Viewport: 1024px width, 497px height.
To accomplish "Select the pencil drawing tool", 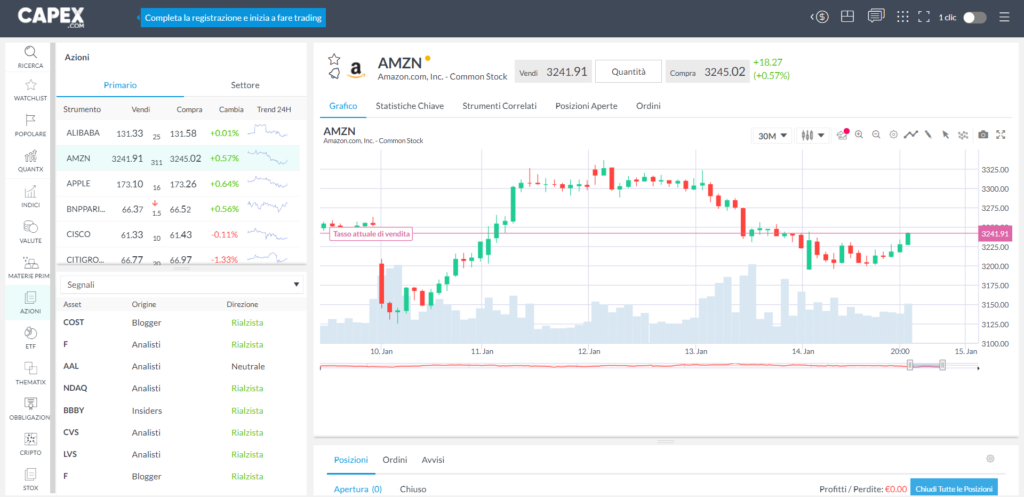I will (927, 135).
